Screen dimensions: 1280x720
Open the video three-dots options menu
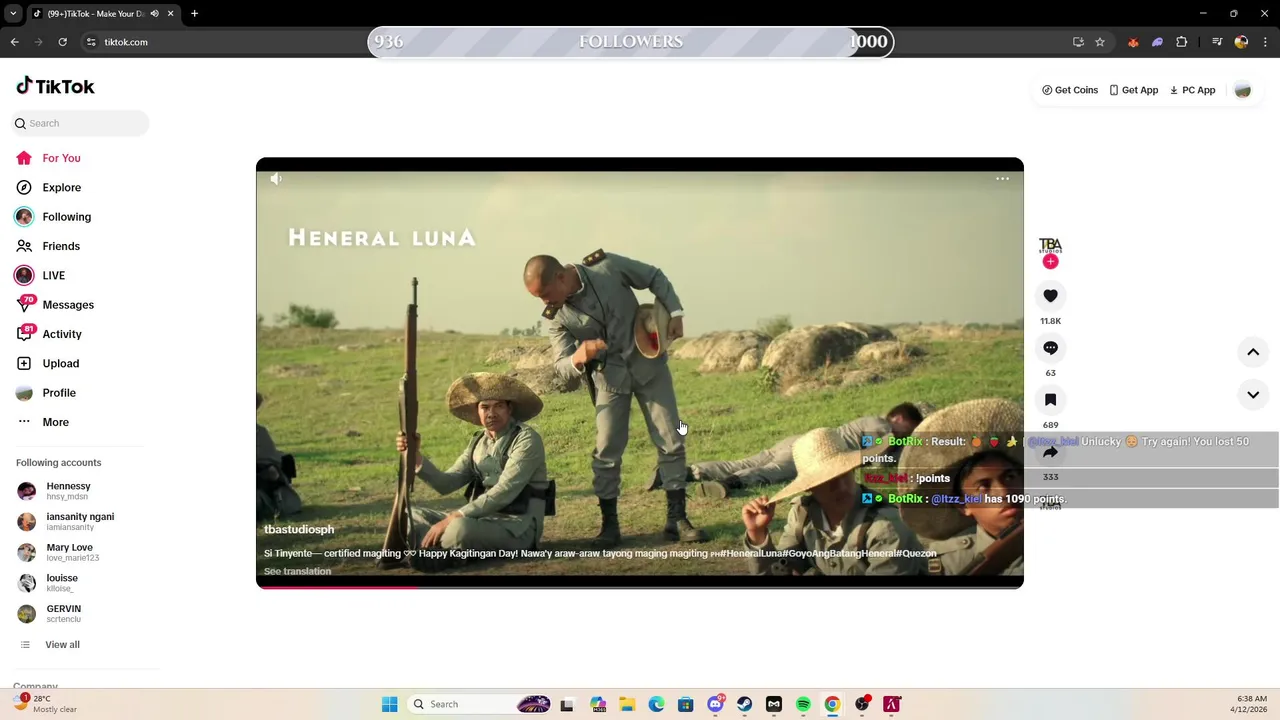(1002, 179)
